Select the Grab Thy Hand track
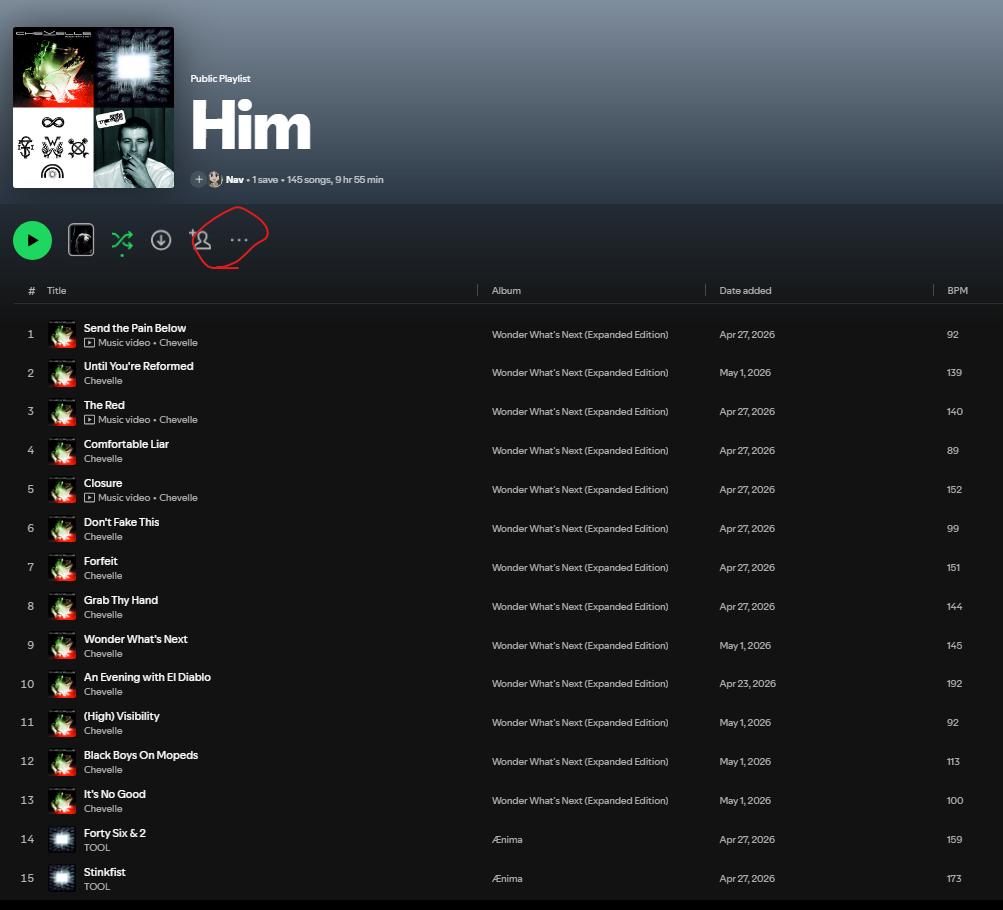 (121, 600)
